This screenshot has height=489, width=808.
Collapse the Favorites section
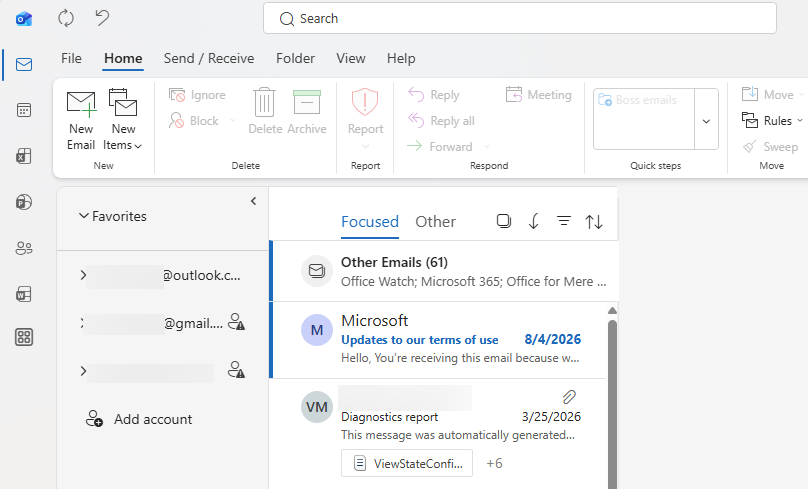83,216
